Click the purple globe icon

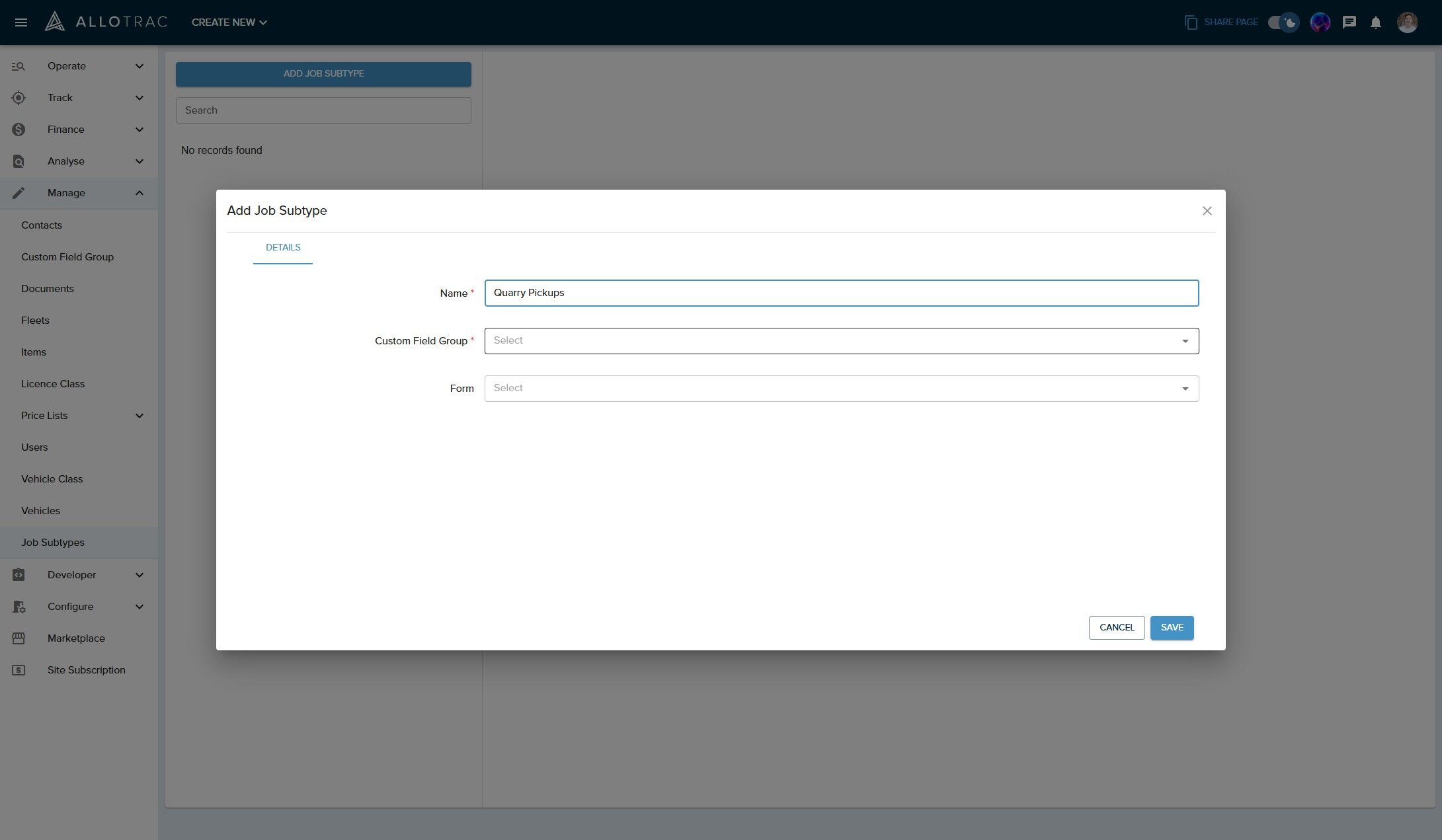pos(1320,22)
